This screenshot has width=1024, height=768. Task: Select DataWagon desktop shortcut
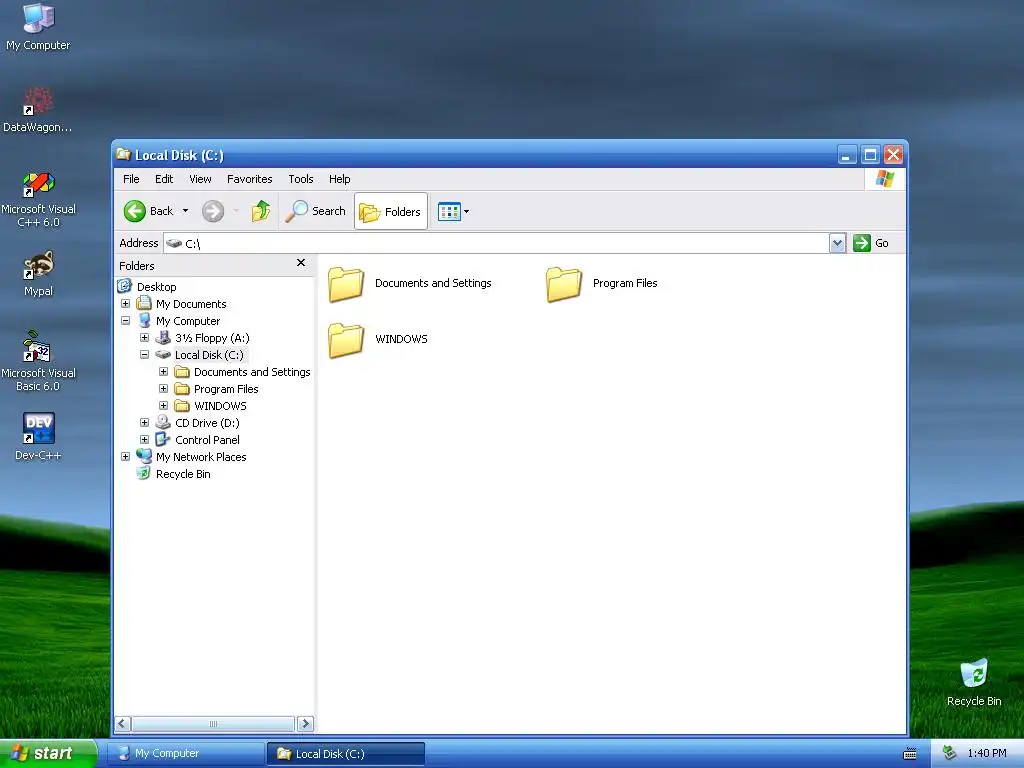pos(38,110)
